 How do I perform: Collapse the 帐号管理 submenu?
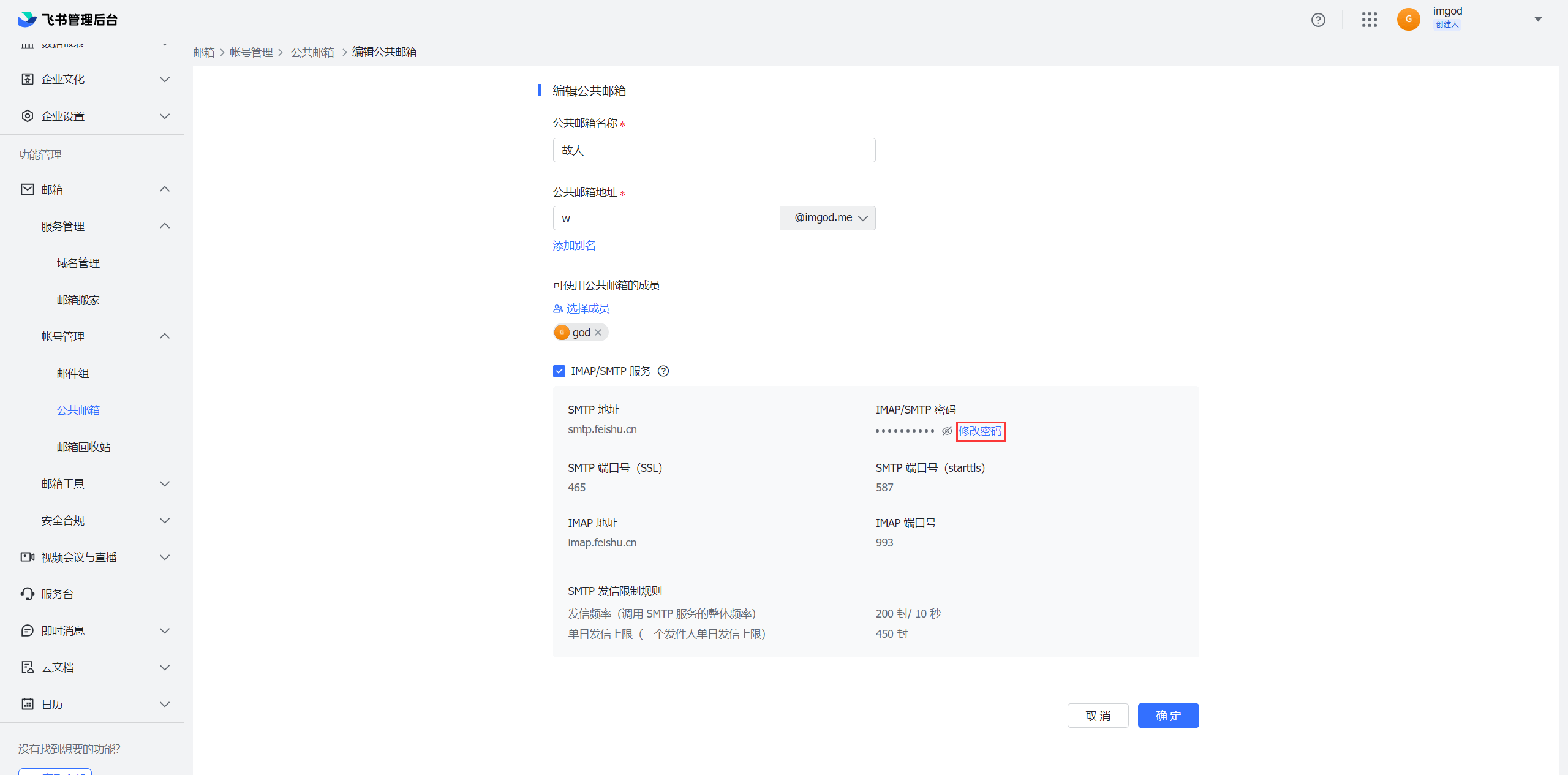click(164, 336)
